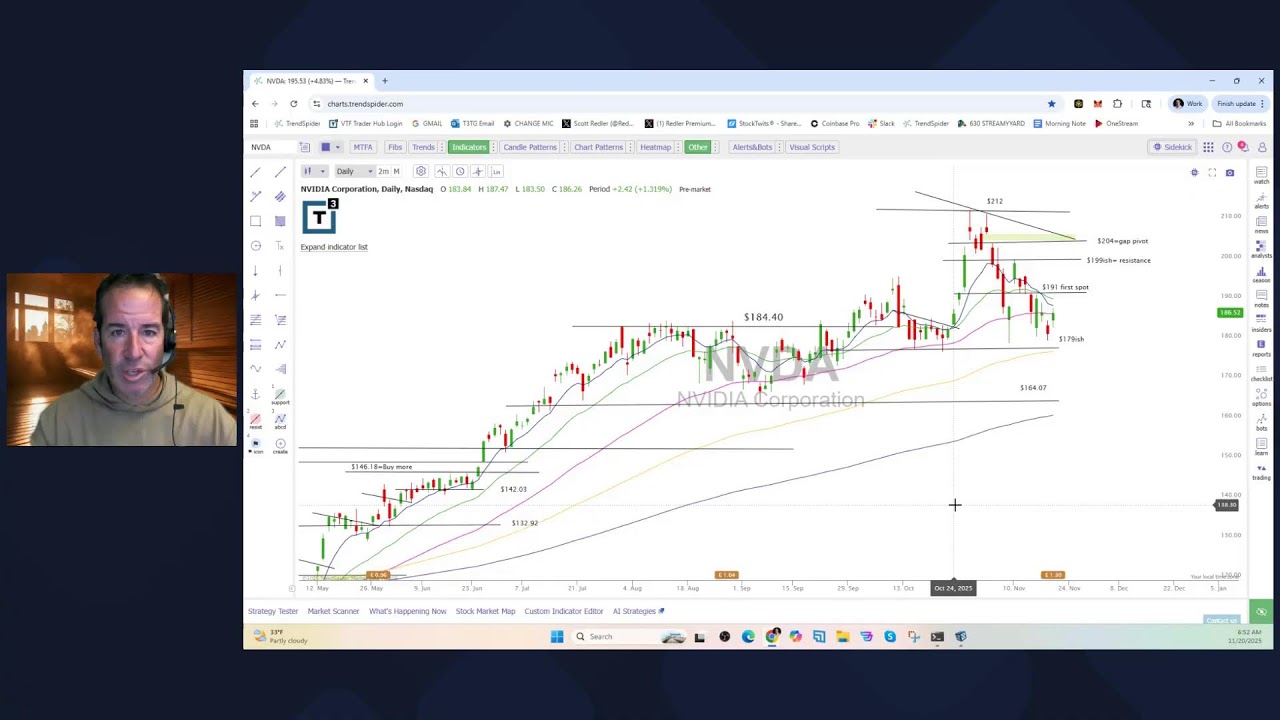The width and height of the screenshot is (1280, 720).
Task: Click Expand indicator list link
Action: (334, 247)
